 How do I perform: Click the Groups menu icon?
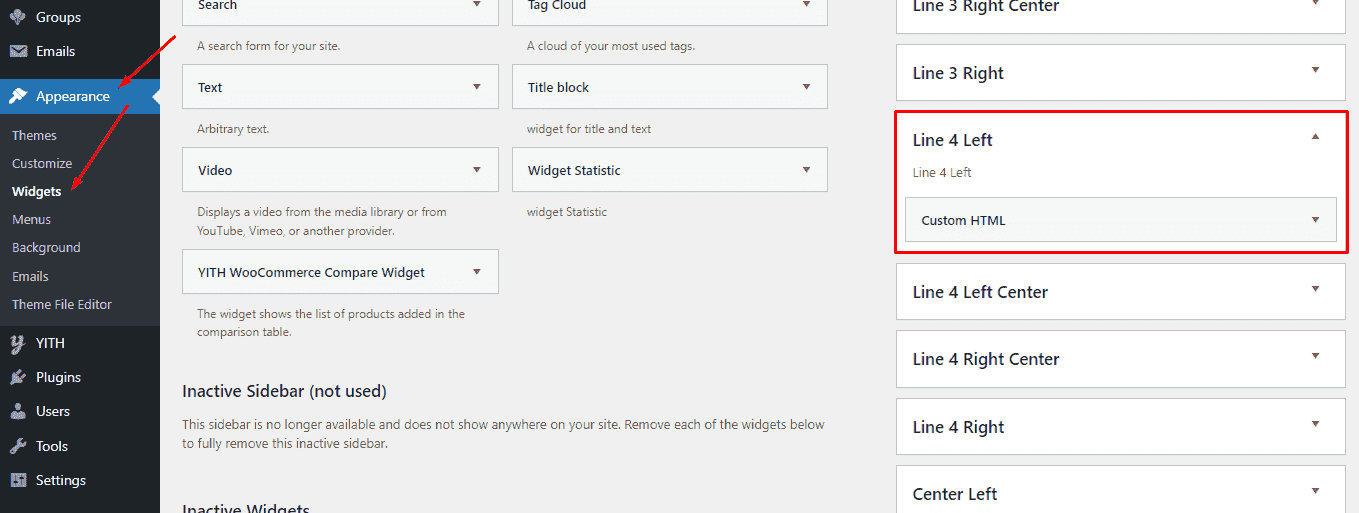pyautogui.click(x=18, y=17)
